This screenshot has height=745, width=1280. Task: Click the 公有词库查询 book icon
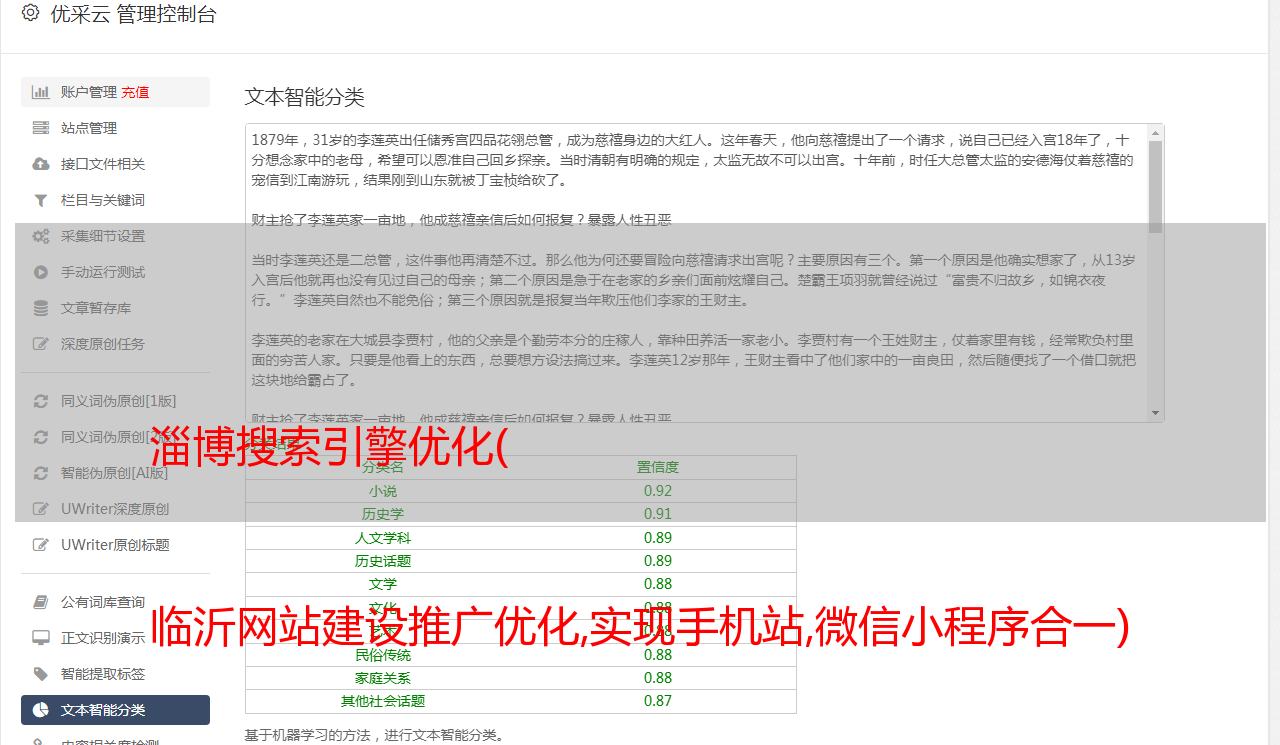coord(41,602)
